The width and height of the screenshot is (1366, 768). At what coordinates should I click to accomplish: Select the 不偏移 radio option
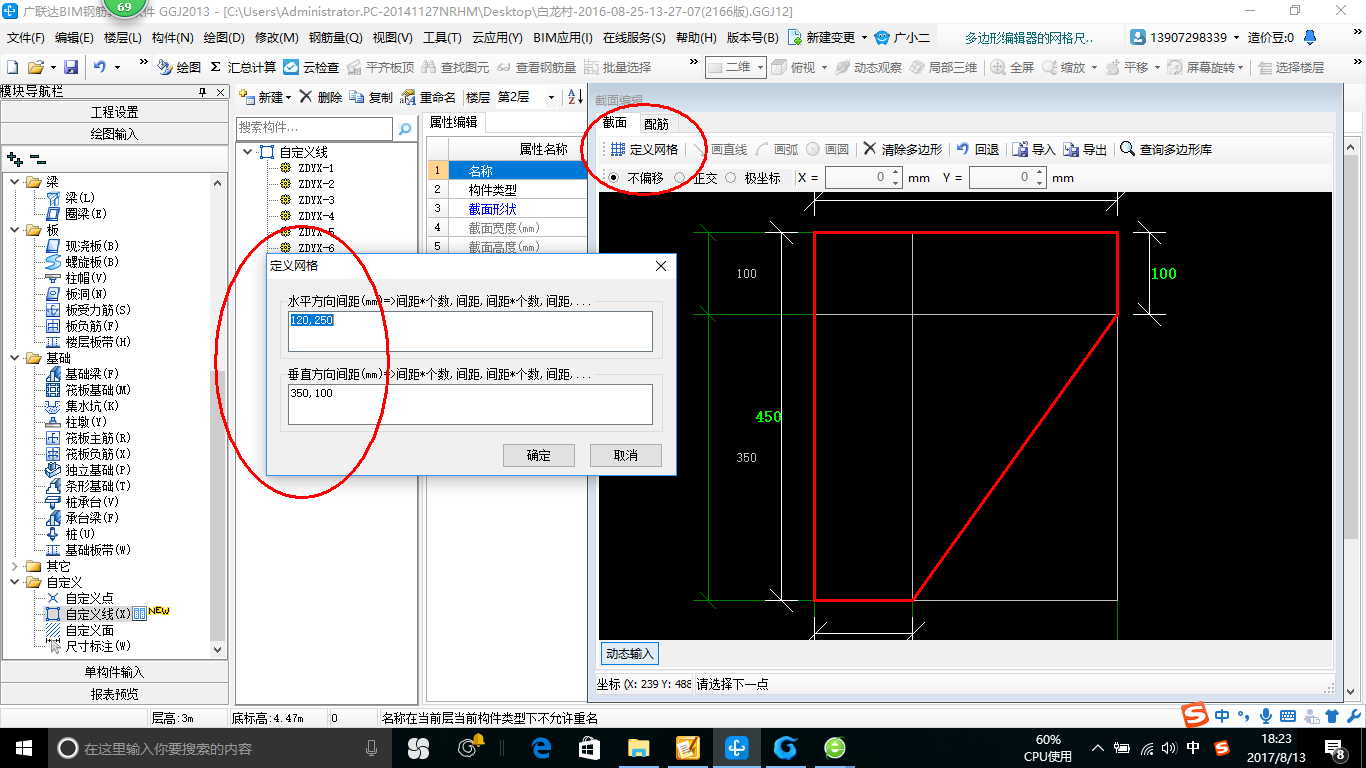614,177
